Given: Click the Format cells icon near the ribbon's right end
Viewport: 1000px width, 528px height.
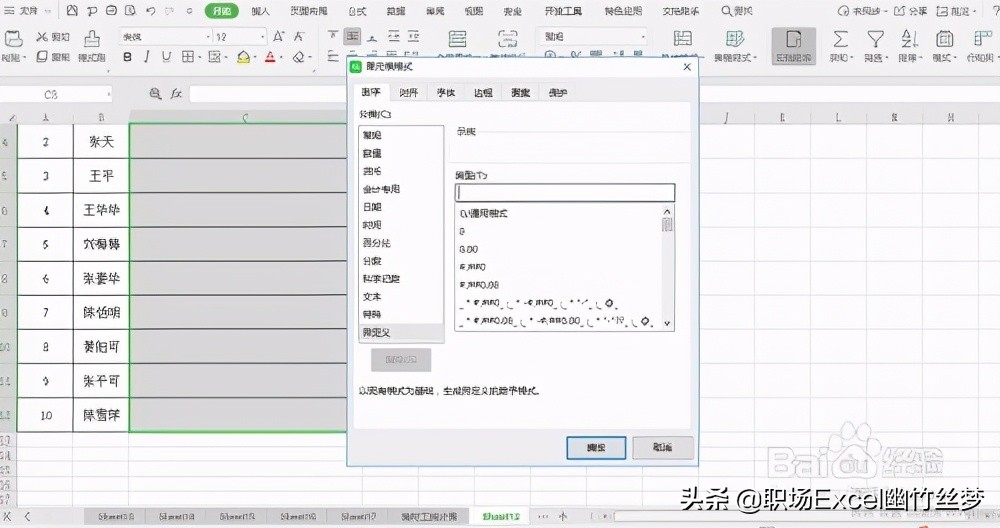Looking at the screenshot, I should (x=945, y=39).
